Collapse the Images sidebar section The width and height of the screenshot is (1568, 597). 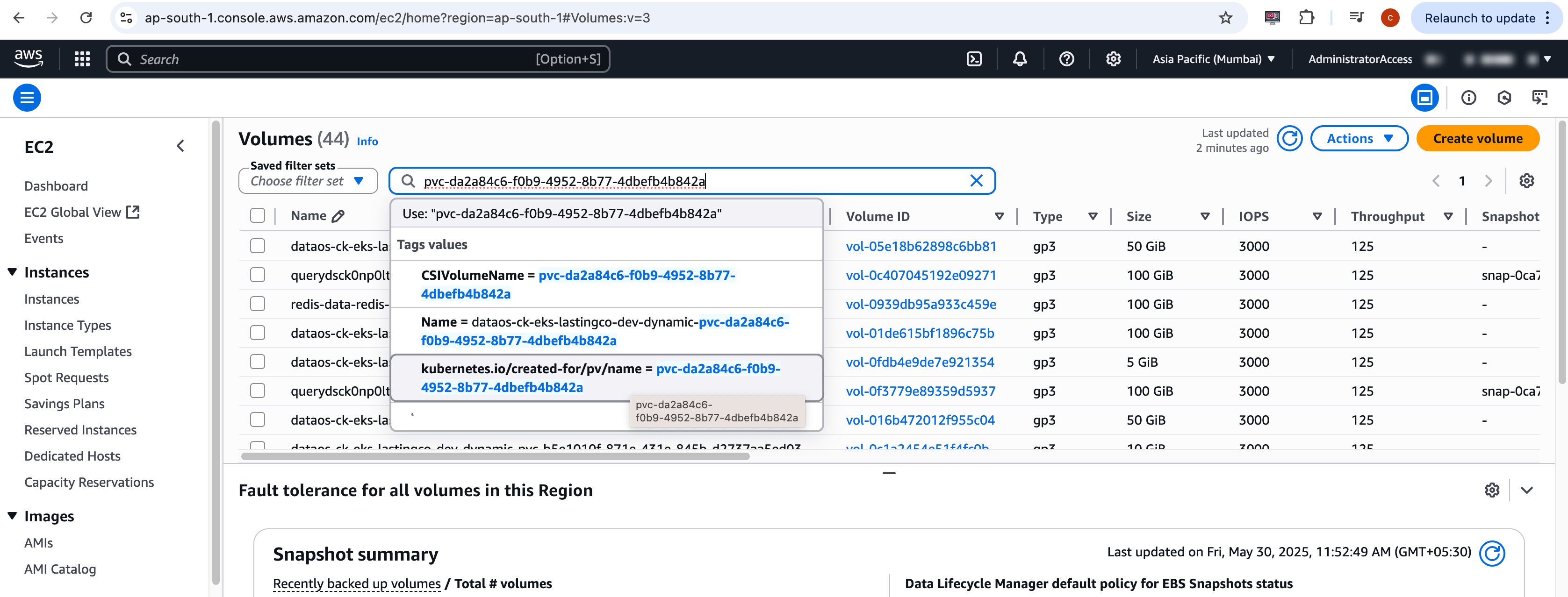pyautogui.click(x=12, y=516)
